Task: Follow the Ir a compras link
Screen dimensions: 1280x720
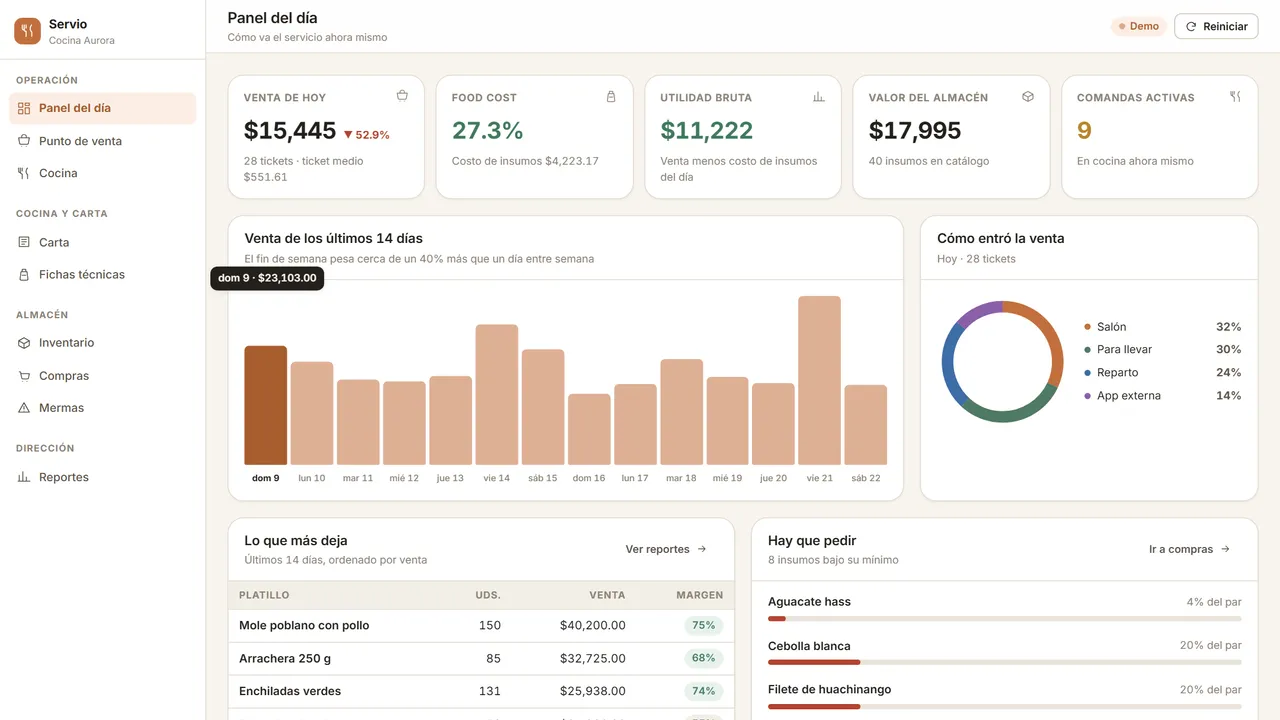Action: pos(1190,549)
